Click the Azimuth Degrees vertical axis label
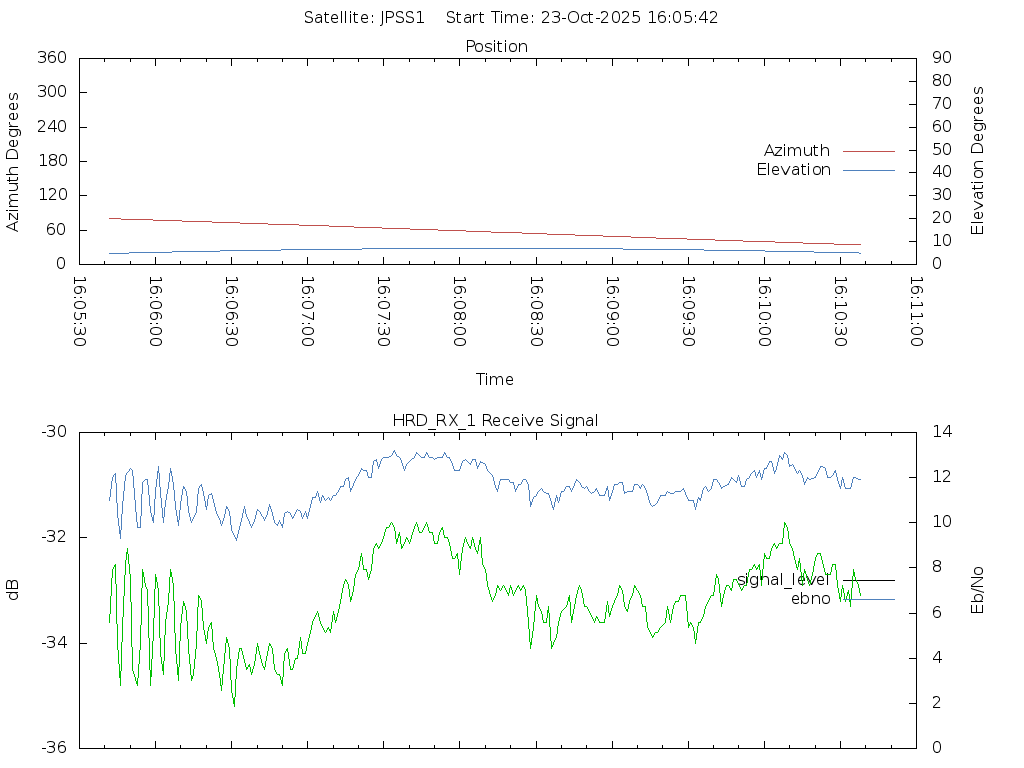Viewport: 1024px width, 768px height. coord(13,162)
